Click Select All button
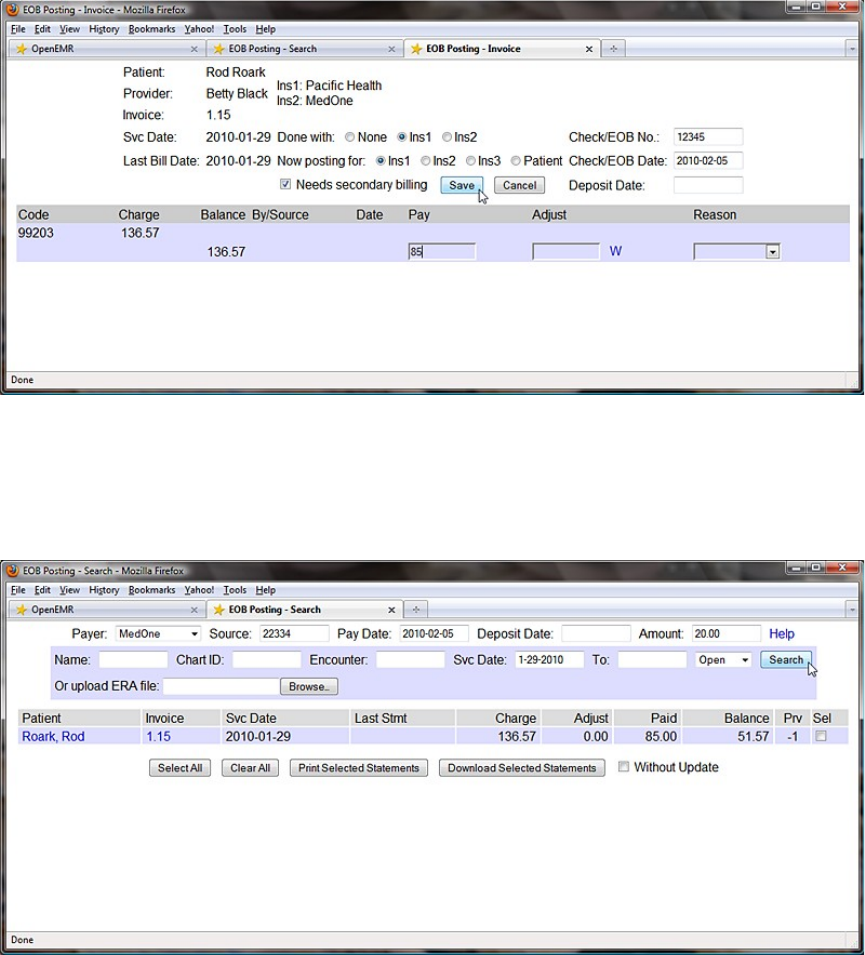The width and height of the screenshot is (865, 955). coord(180,768)
